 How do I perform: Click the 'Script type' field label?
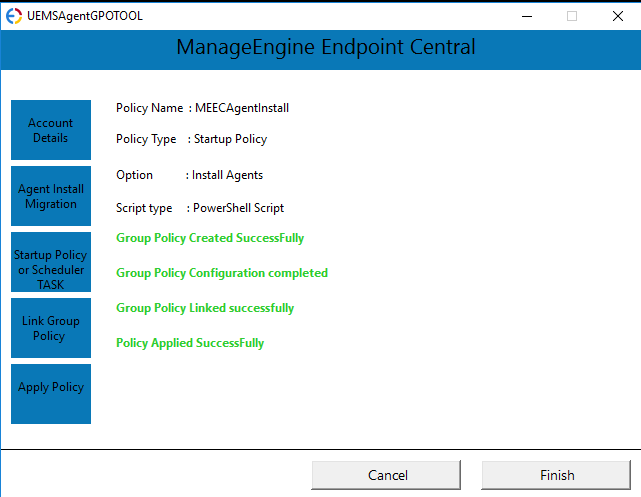(x=144, y=208)
